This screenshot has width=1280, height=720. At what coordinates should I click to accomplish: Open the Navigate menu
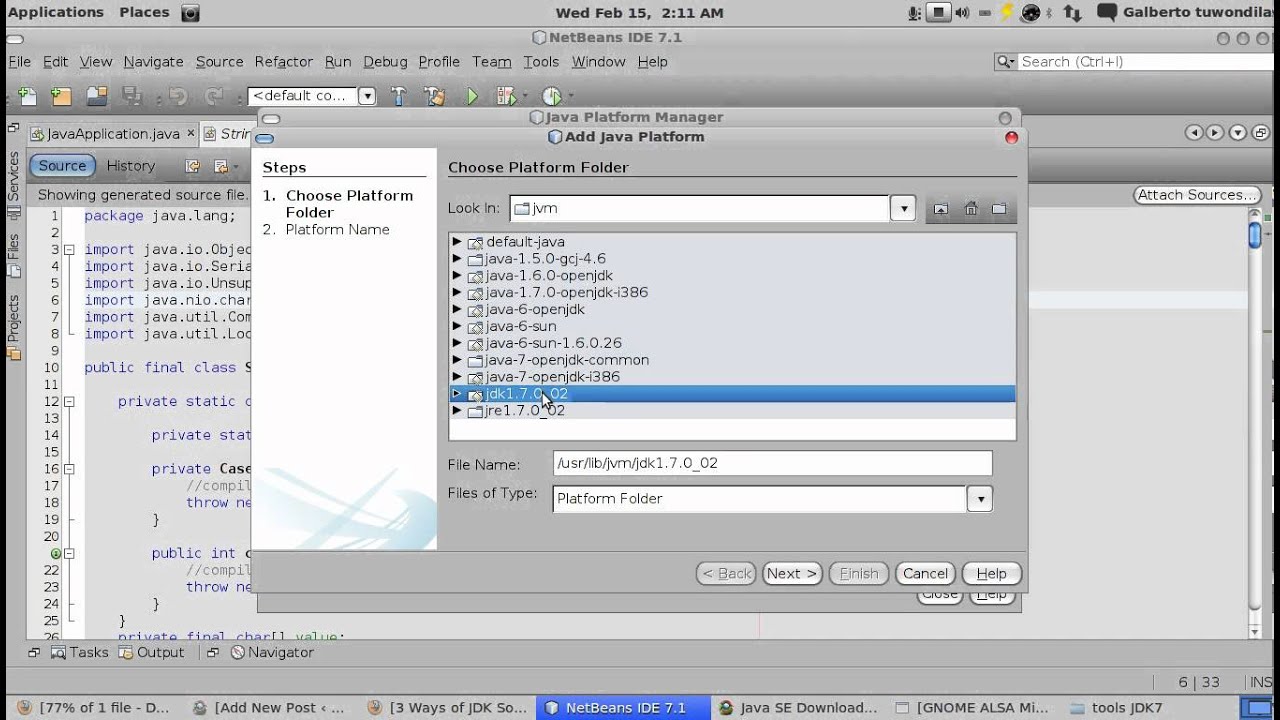(x=153, y=62)
